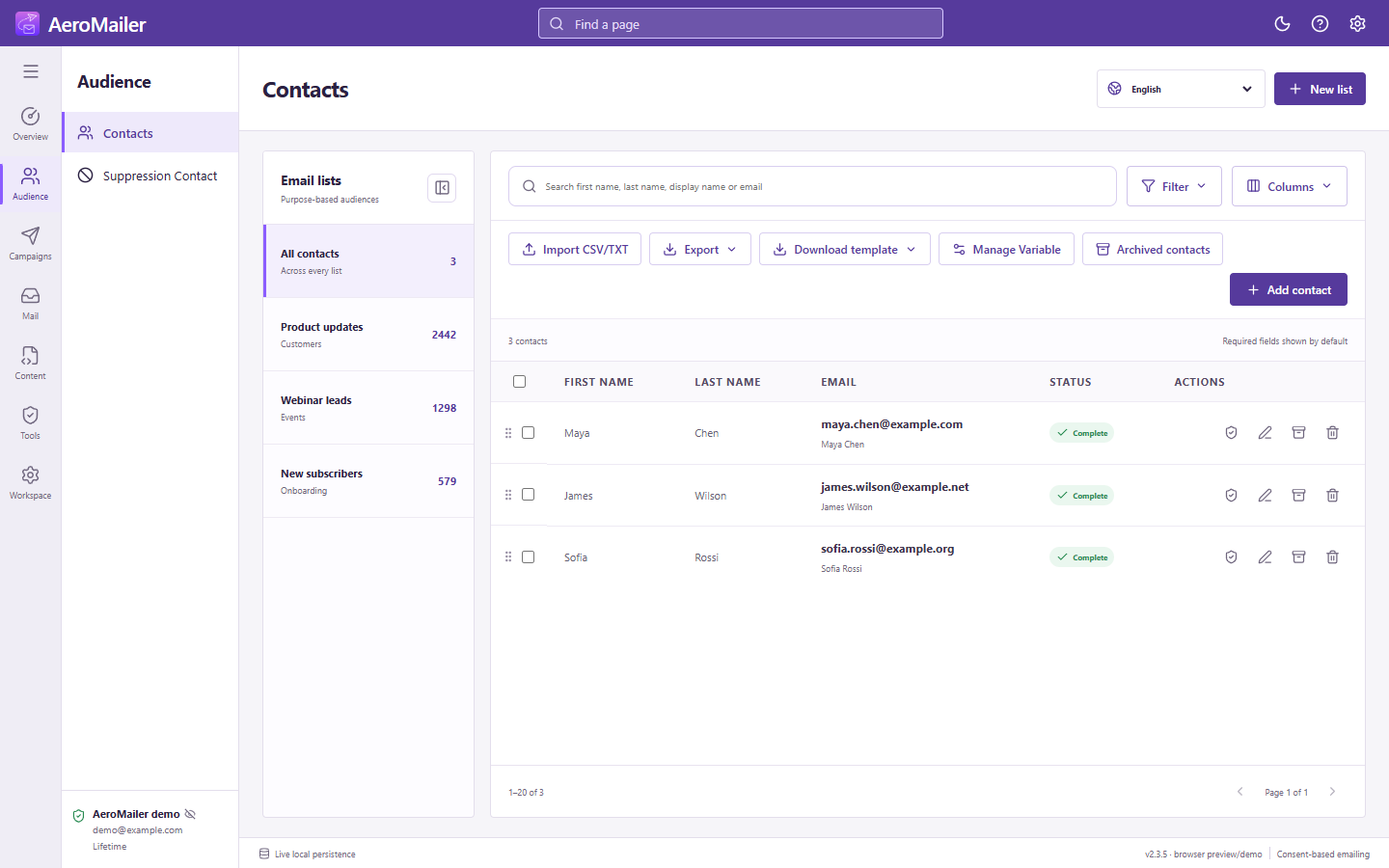Open the Download template dropdown
Viewport: 1389px width, 868px height.
(x=844, y=249)
